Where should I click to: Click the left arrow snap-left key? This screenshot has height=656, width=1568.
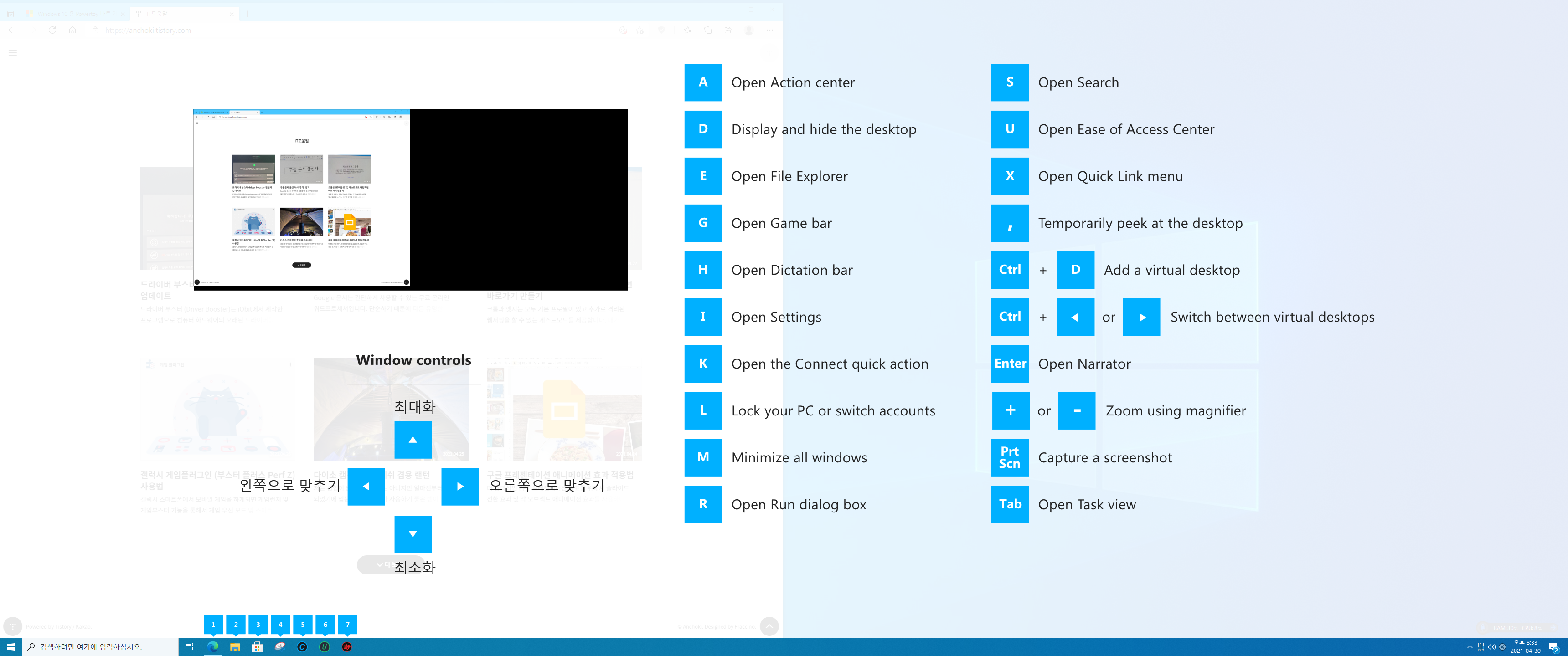pyautogui.click(x=366, y=486)
